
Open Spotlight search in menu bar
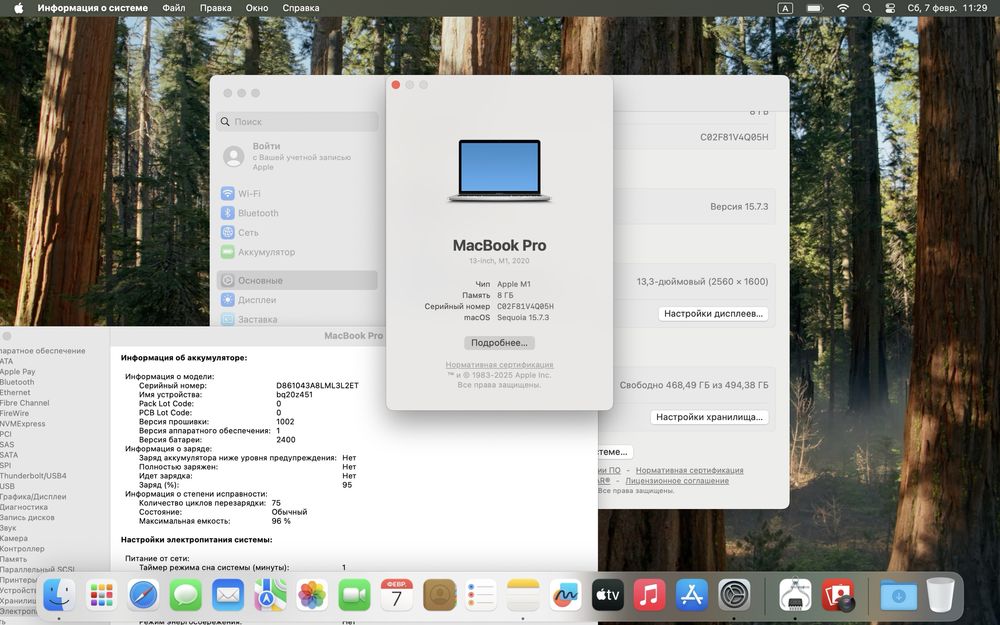pyautogui.click(x=867, y=8)
